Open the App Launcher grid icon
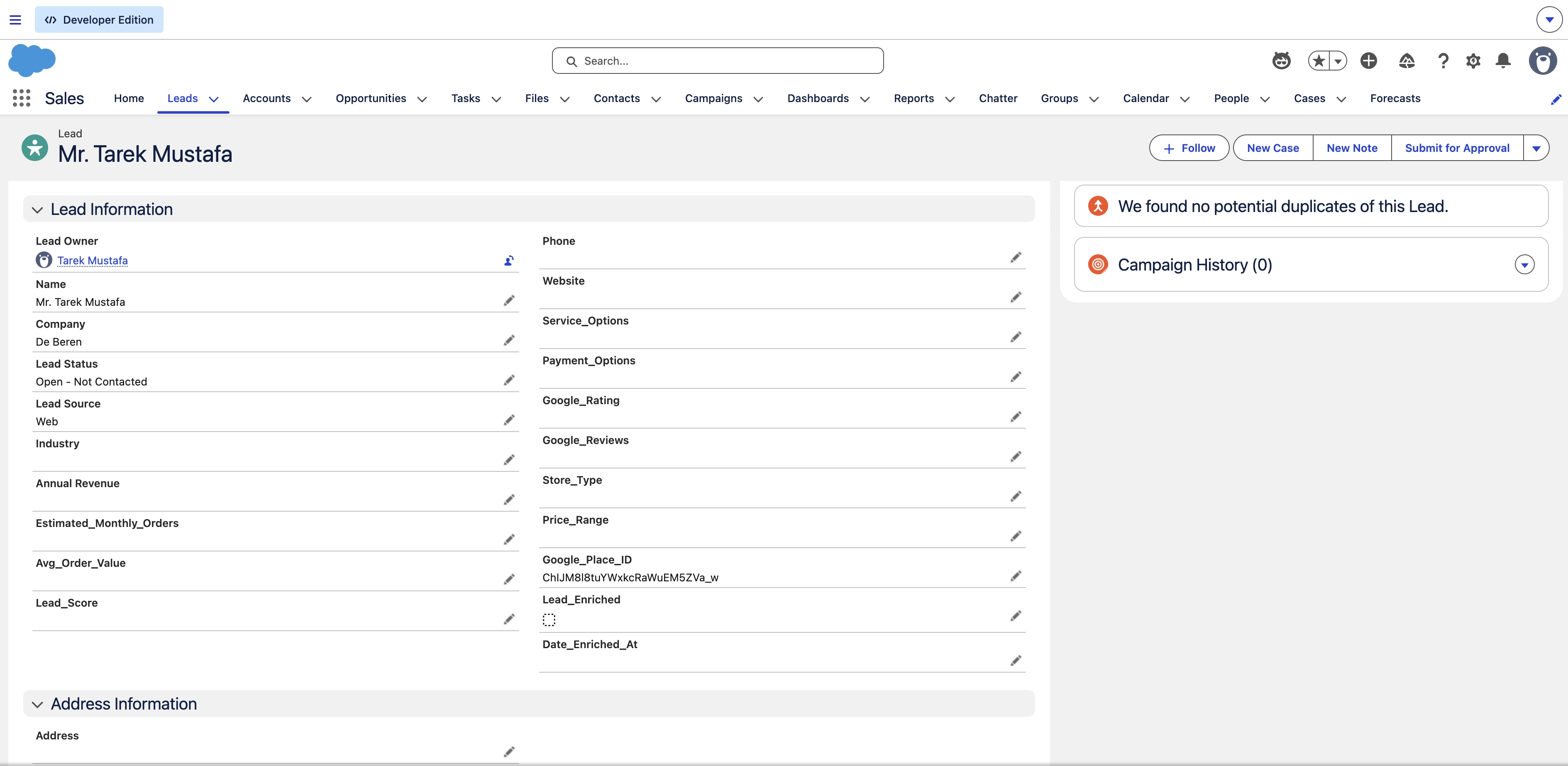 point(21,98)
